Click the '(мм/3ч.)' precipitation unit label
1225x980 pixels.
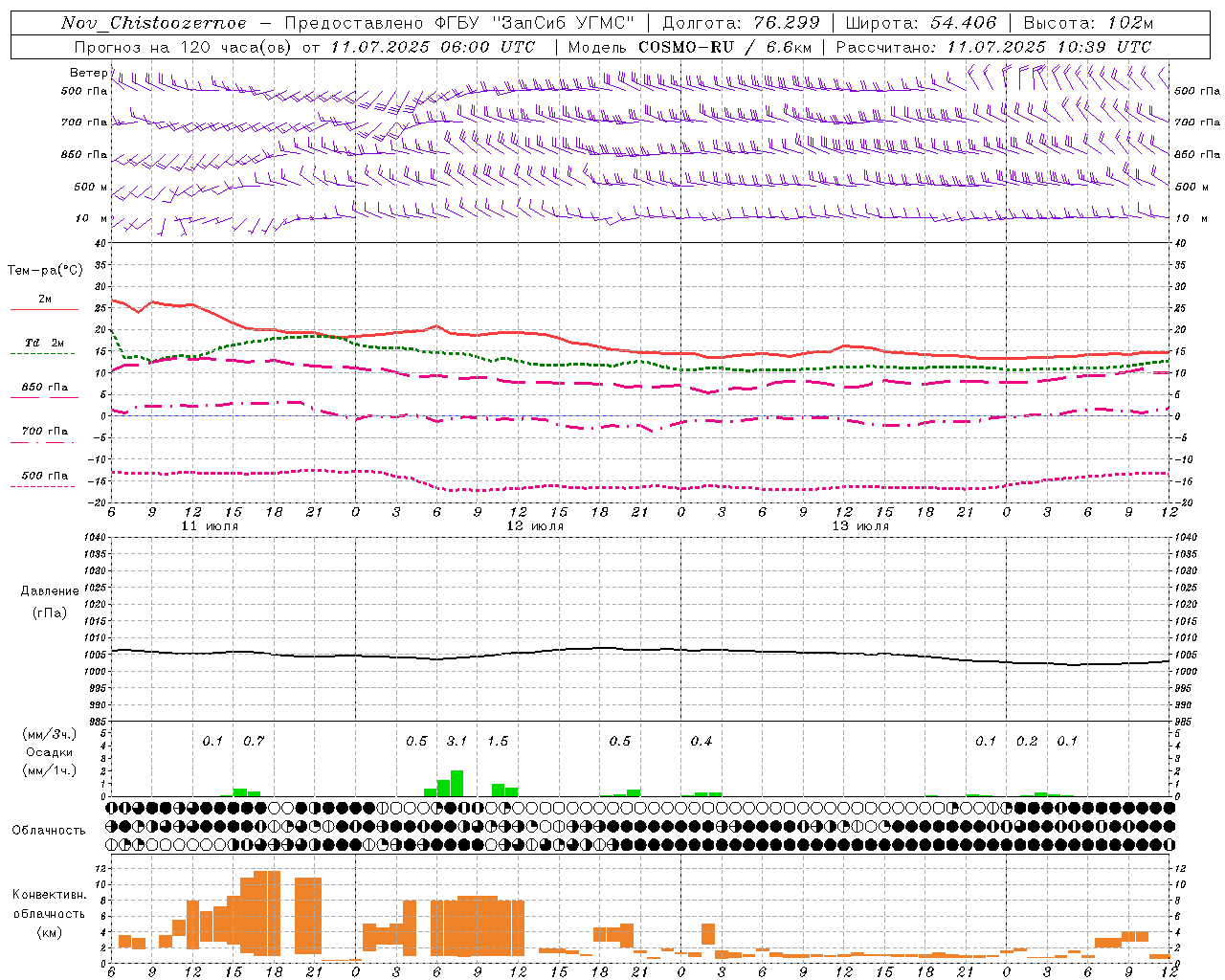point(49,734)
